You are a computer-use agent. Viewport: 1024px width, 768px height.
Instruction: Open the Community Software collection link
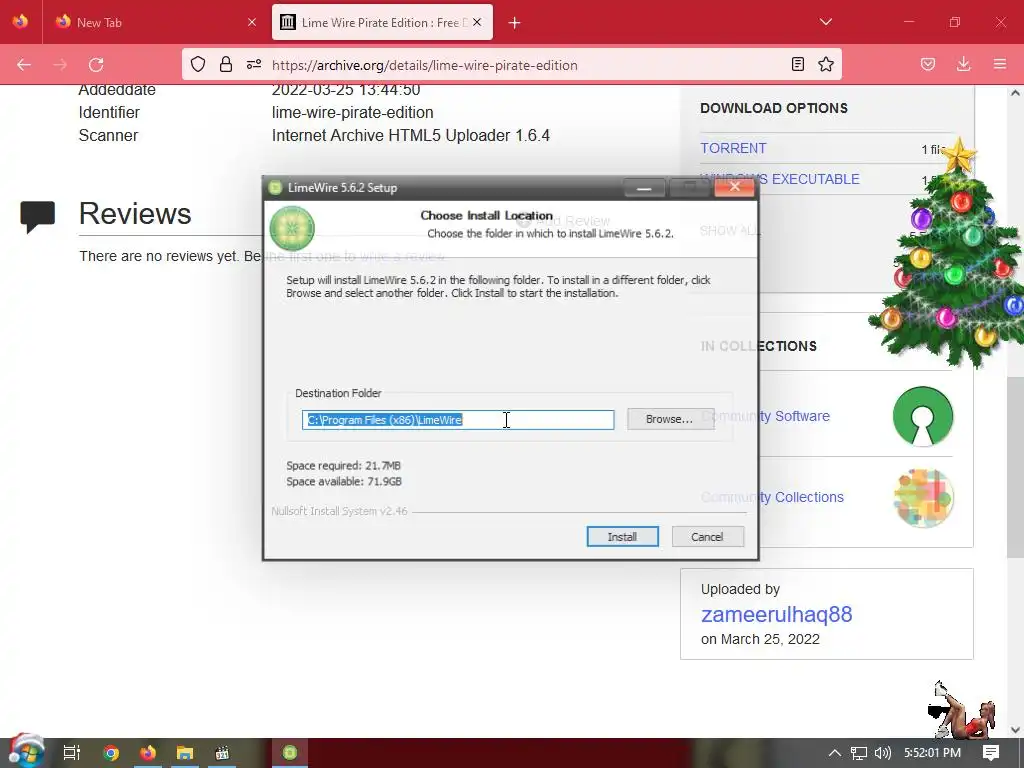(765, 416)
